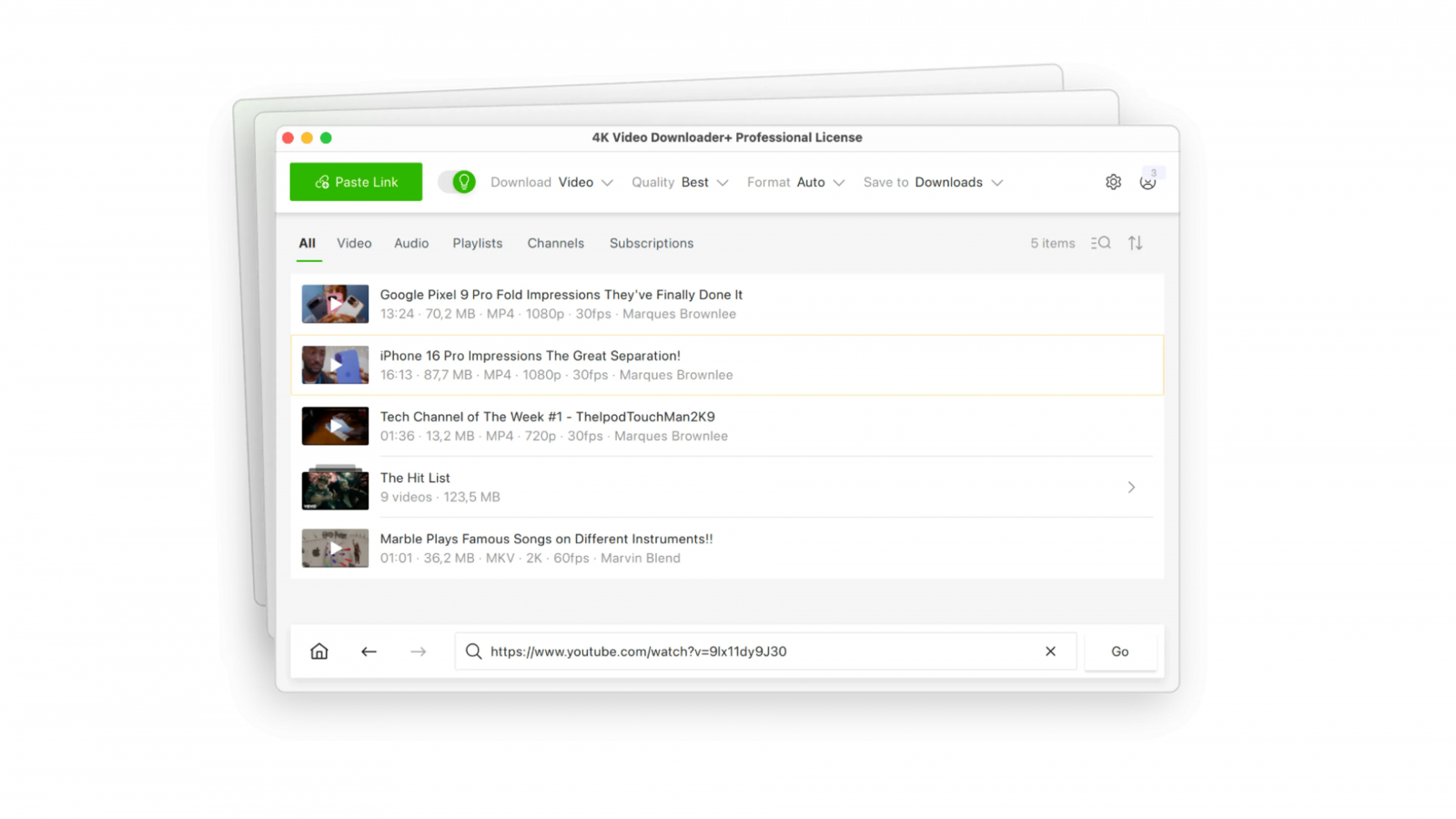
Task: Close the window with the red button
Action: [x=288, y=137]
